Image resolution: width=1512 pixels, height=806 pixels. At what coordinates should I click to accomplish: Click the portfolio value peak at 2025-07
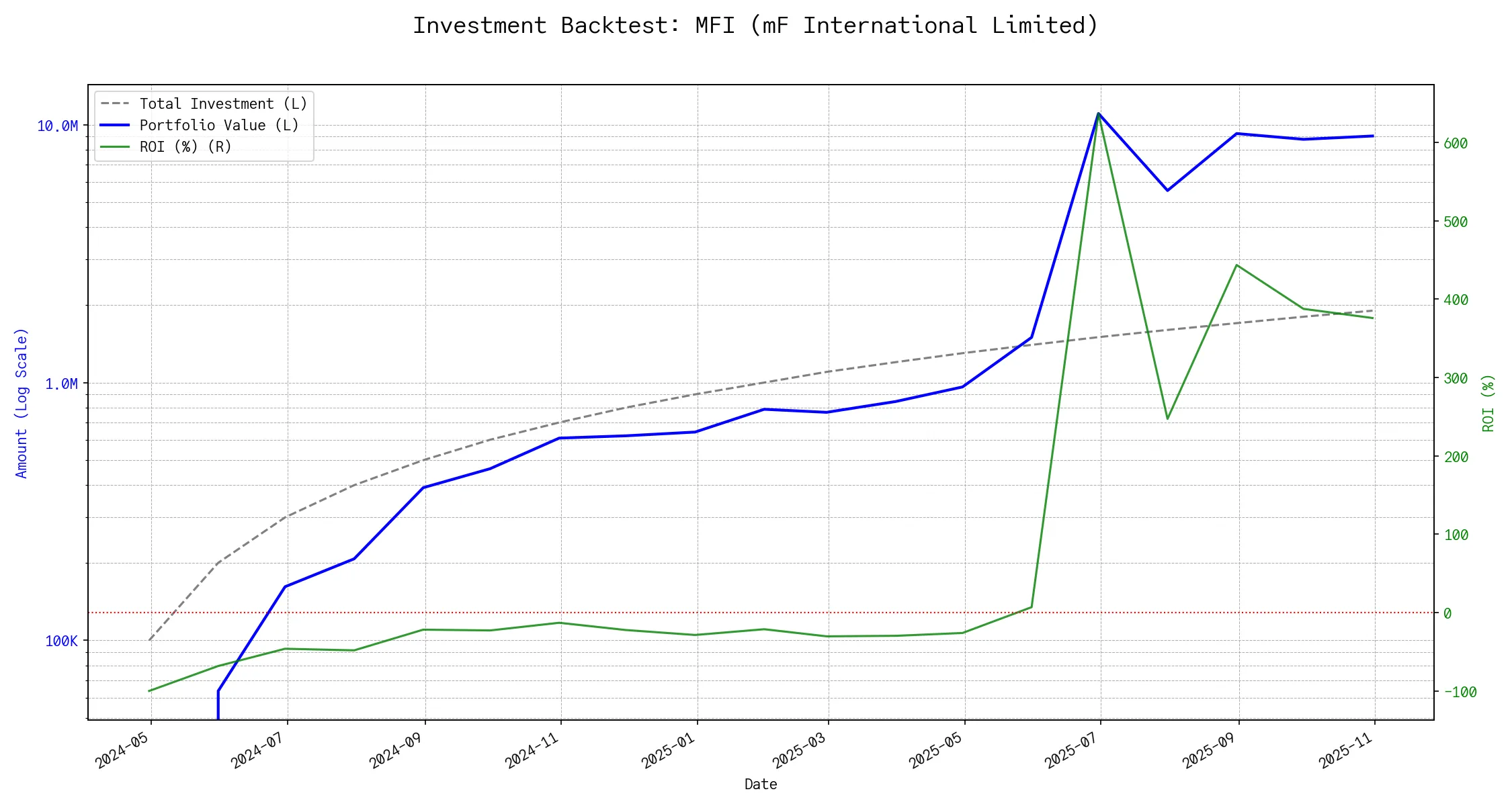tap(1099, 114)
